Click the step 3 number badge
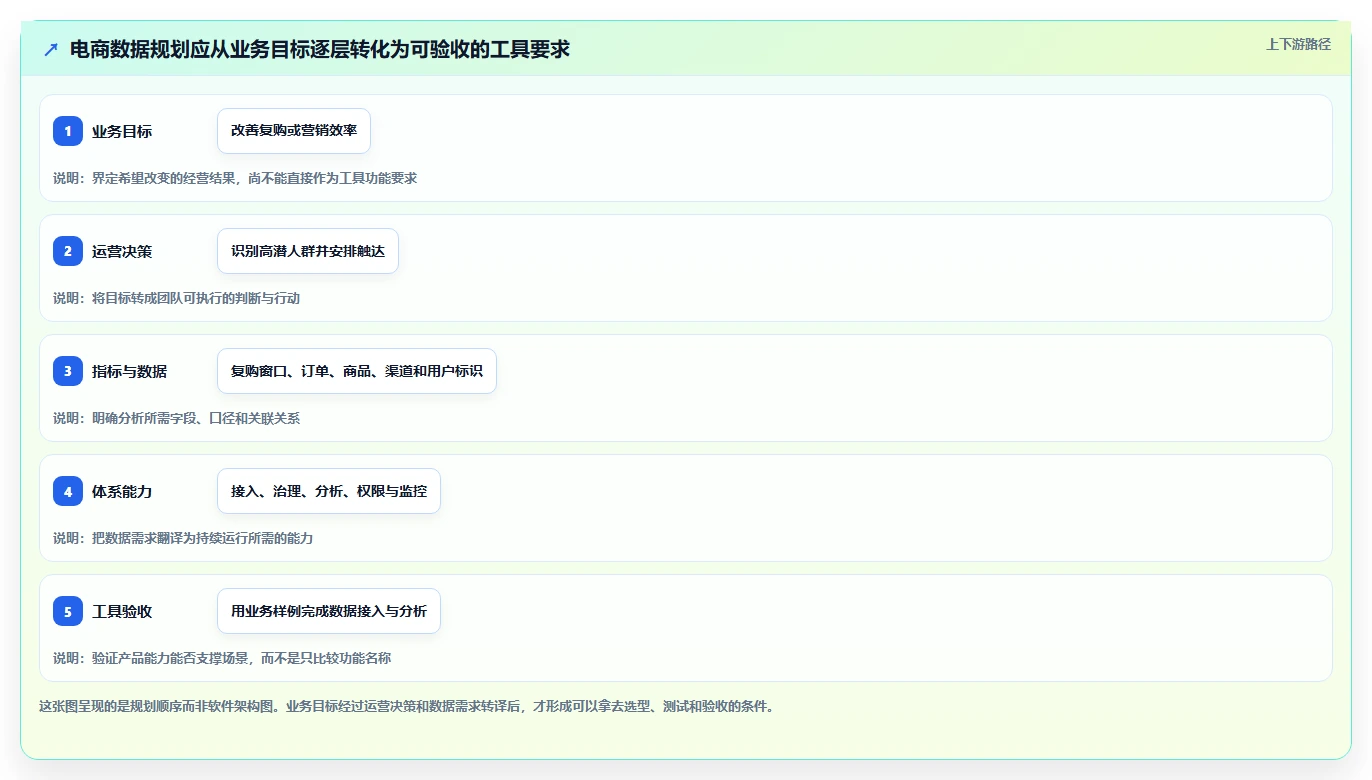This screenshot has width=1372, height=780. (x=68, y=371)
